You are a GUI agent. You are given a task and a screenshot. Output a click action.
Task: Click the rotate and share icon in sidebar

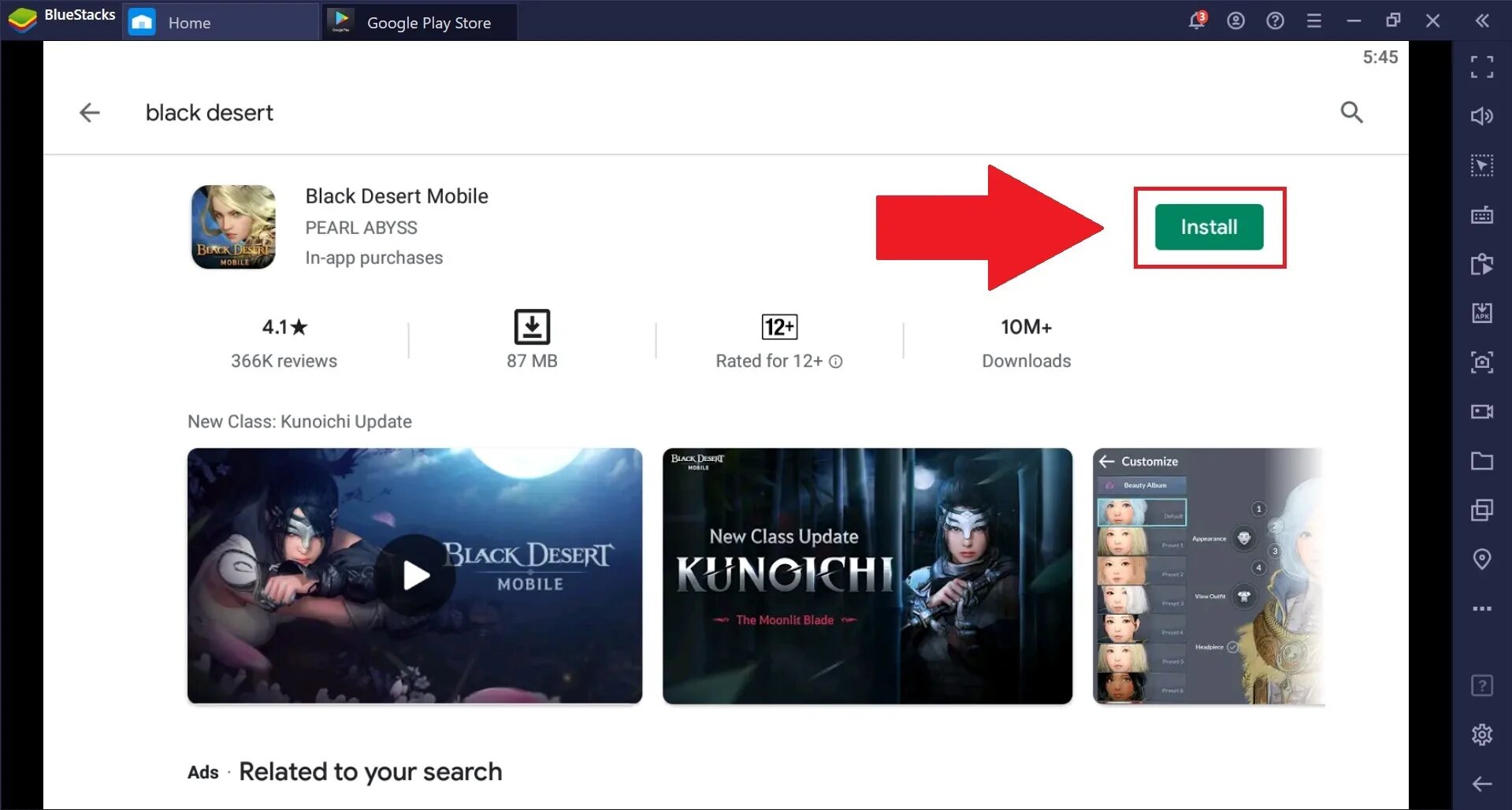click(1481, 264)
